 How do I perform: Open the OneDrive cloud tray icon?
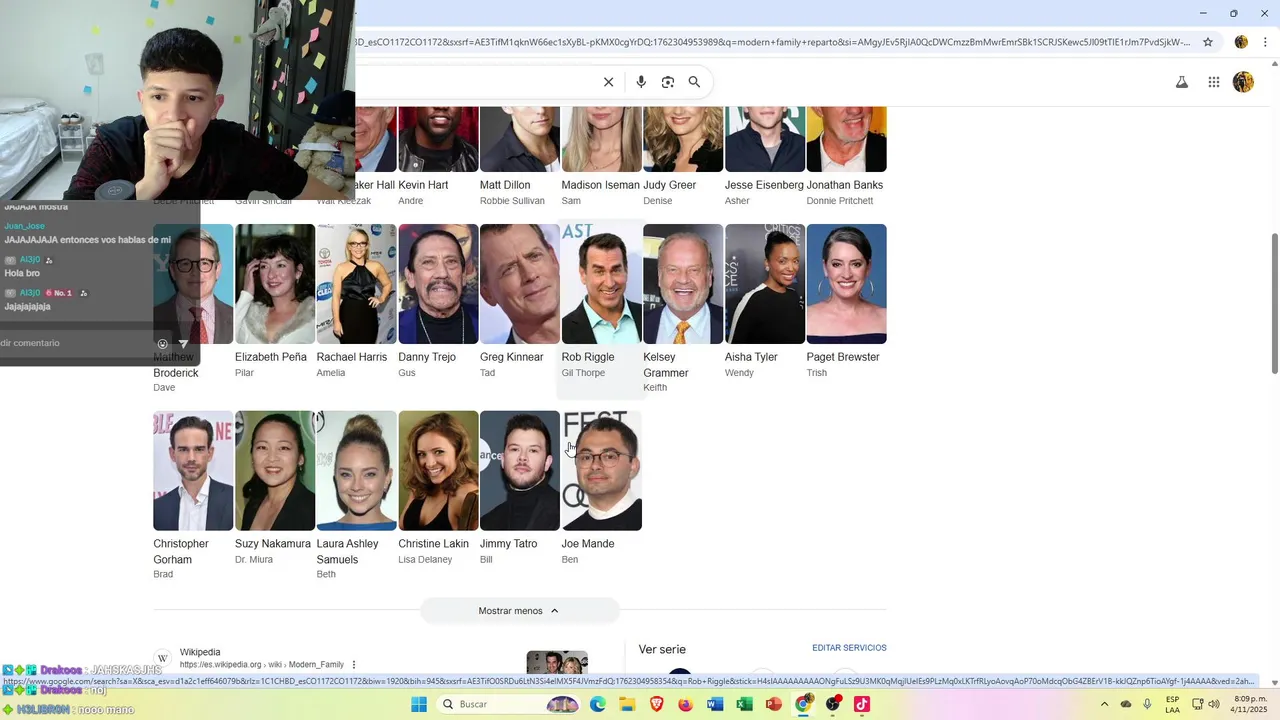[1126, 704]
